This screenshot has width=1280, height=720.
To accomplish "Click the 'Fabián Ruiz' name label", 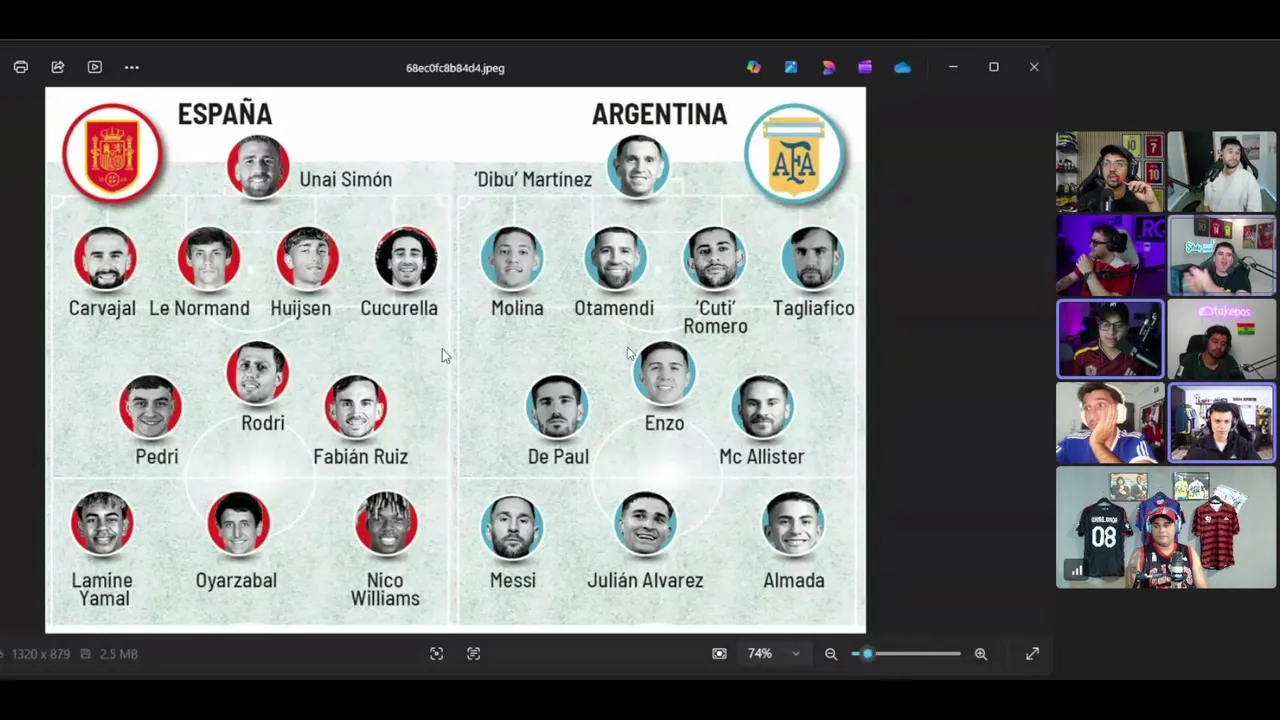I will pos(360,457).
